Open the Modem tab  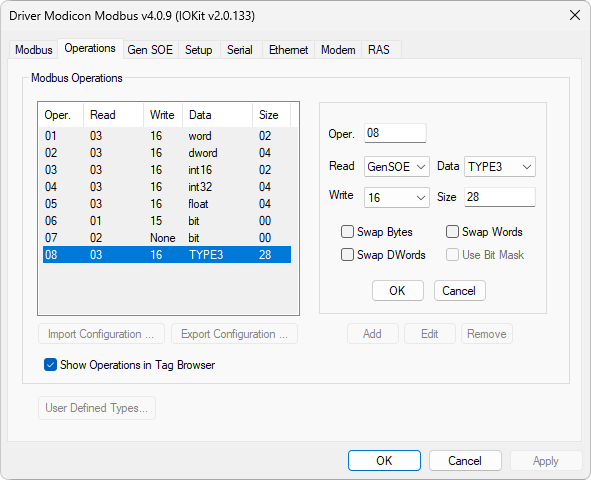point(338,50)
